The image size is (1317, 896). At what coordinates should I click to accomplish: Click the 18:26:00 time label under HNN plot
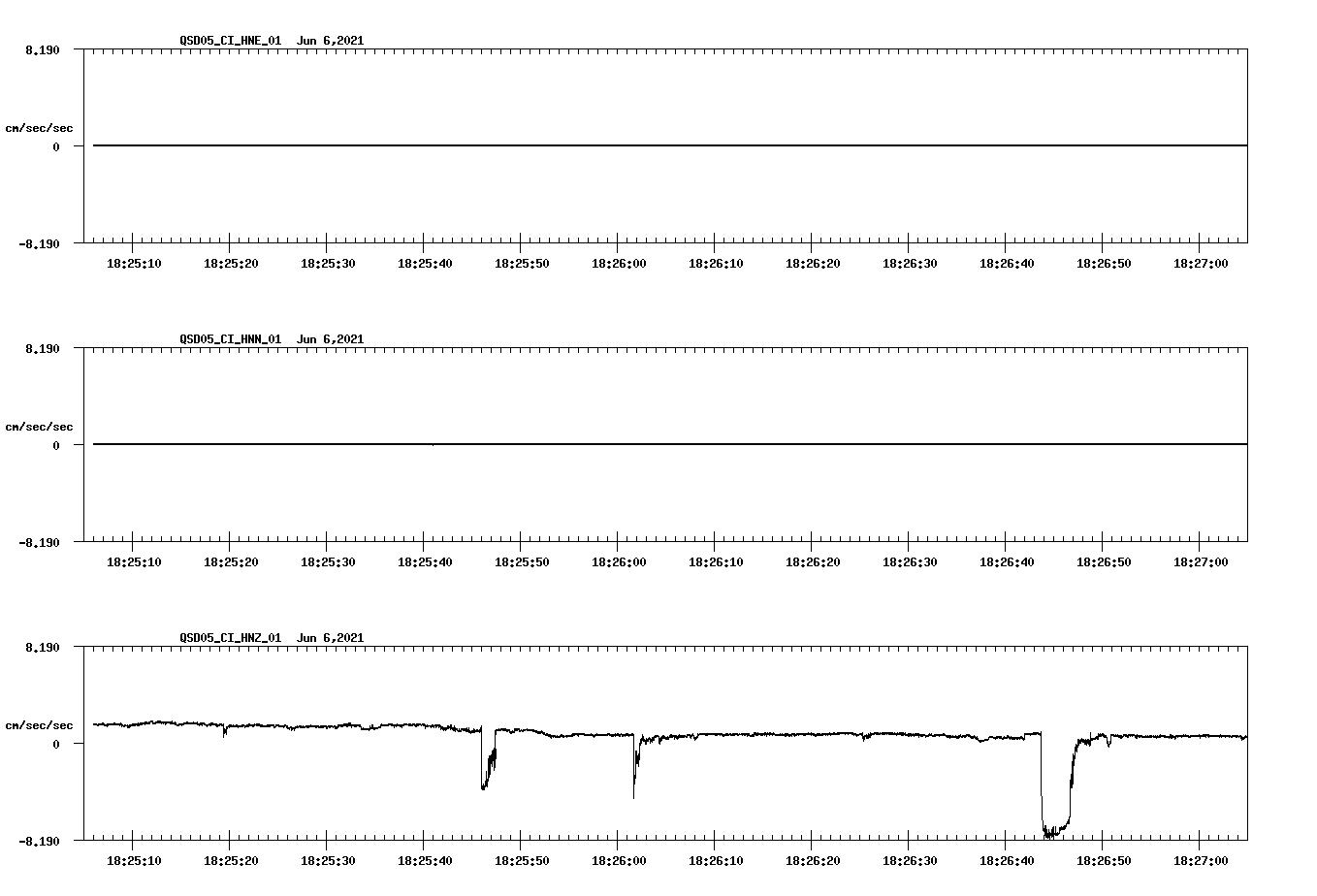619,561
